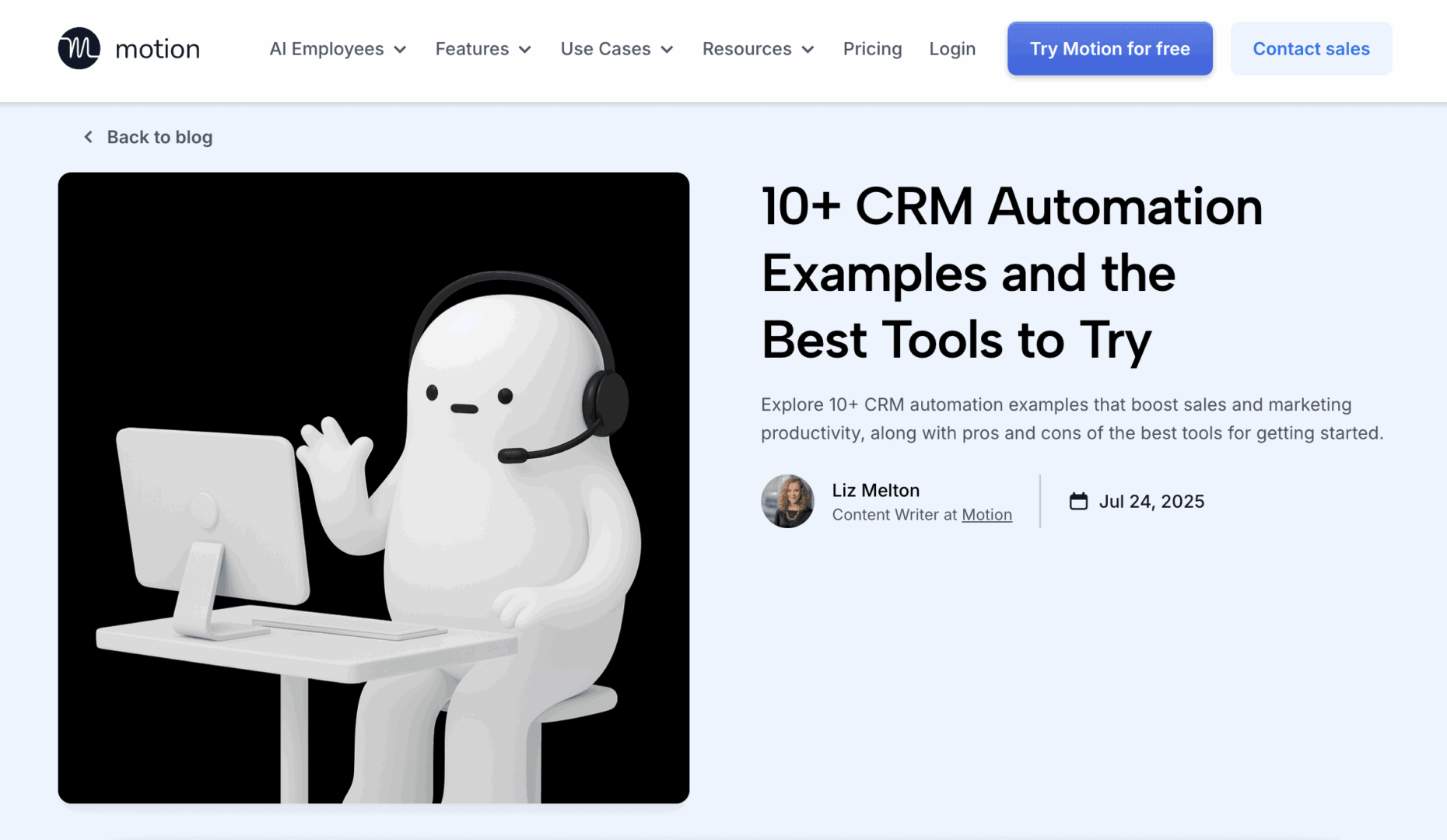Click the motion wordmark text in header
Viewport: 1447px width, 840px height.
point(157,49)
